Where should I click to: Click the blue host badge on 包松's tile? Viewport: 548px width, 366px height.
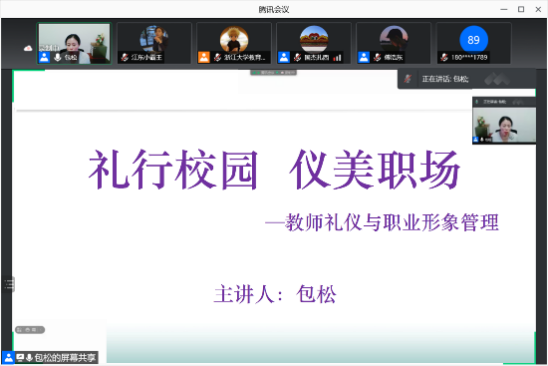[x=44, y=57]
